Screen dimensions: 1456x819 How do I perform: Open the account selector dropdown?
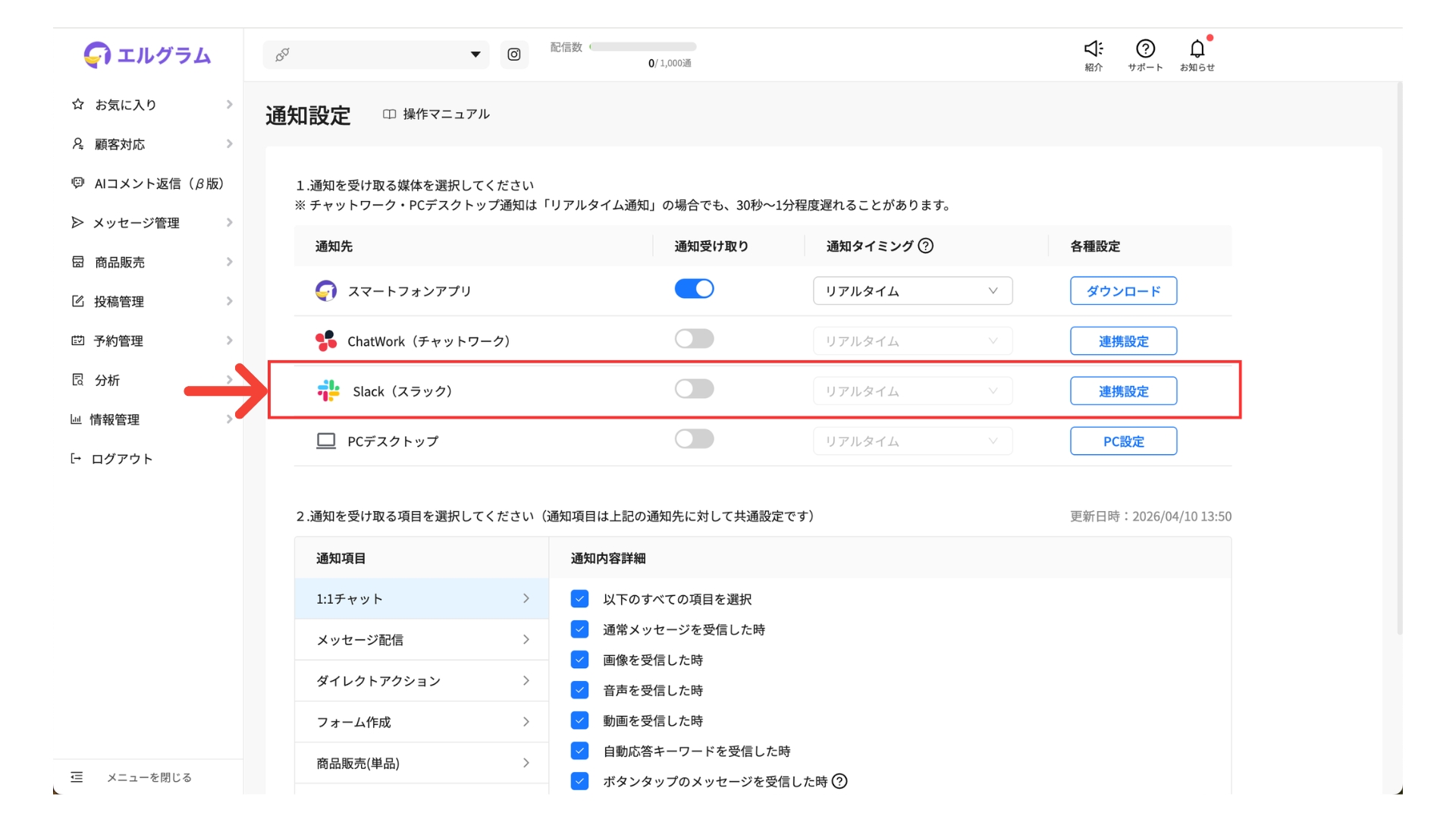click(x=376, y=55)
